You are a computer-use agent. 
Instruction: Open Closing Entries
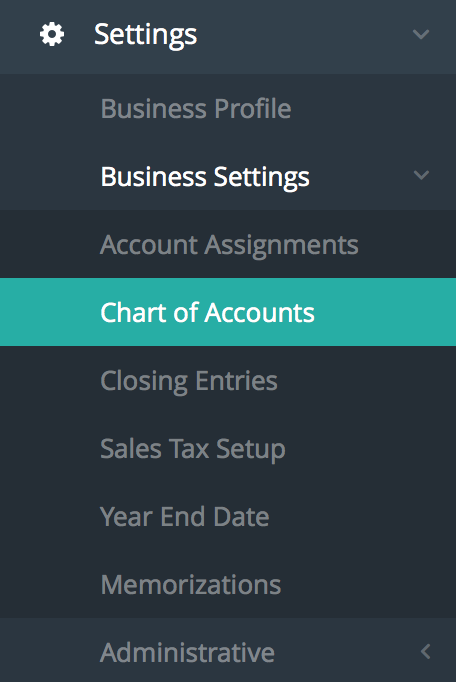[189, 381]
